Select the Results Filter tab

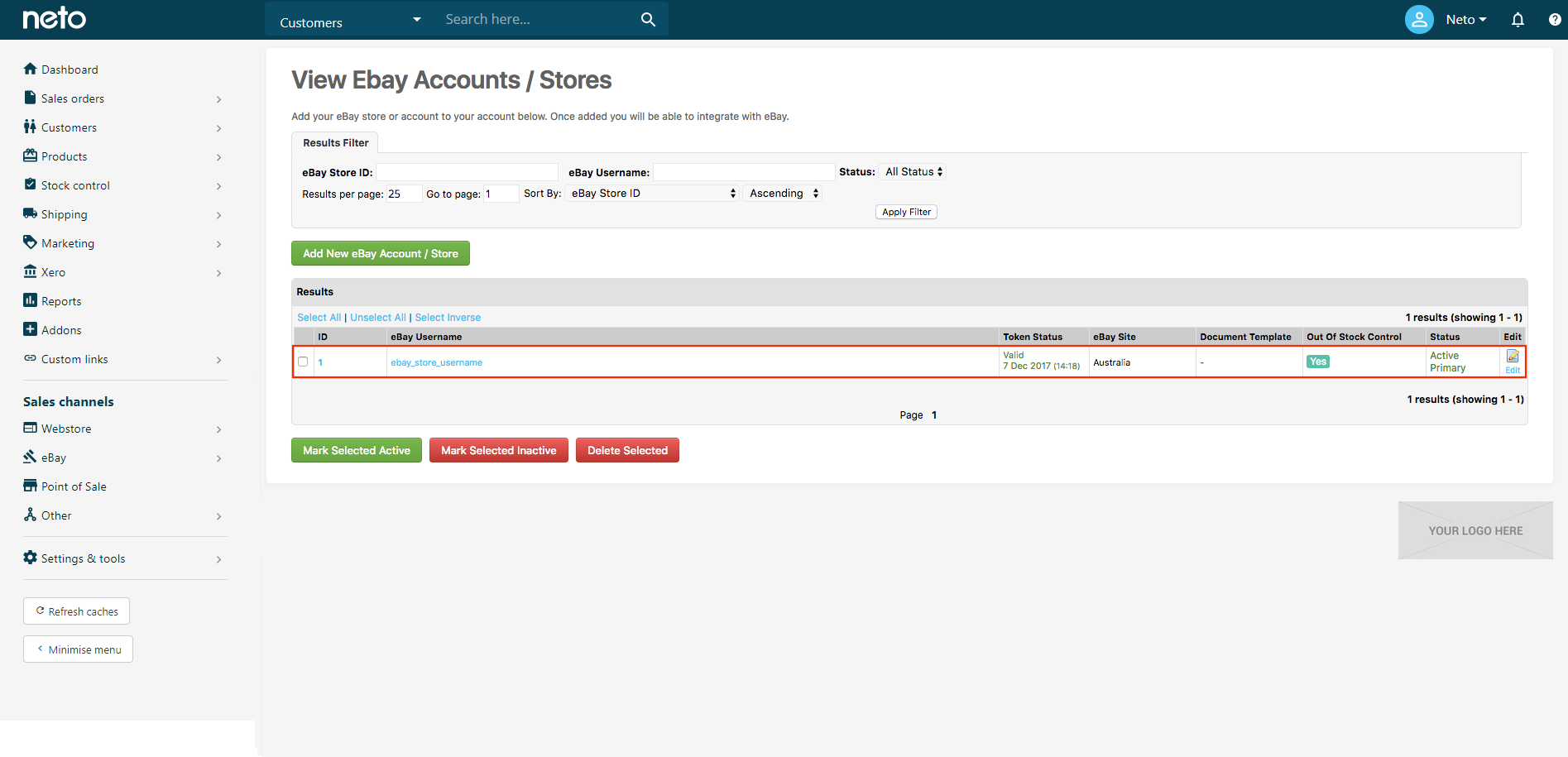tap(335, 142)
